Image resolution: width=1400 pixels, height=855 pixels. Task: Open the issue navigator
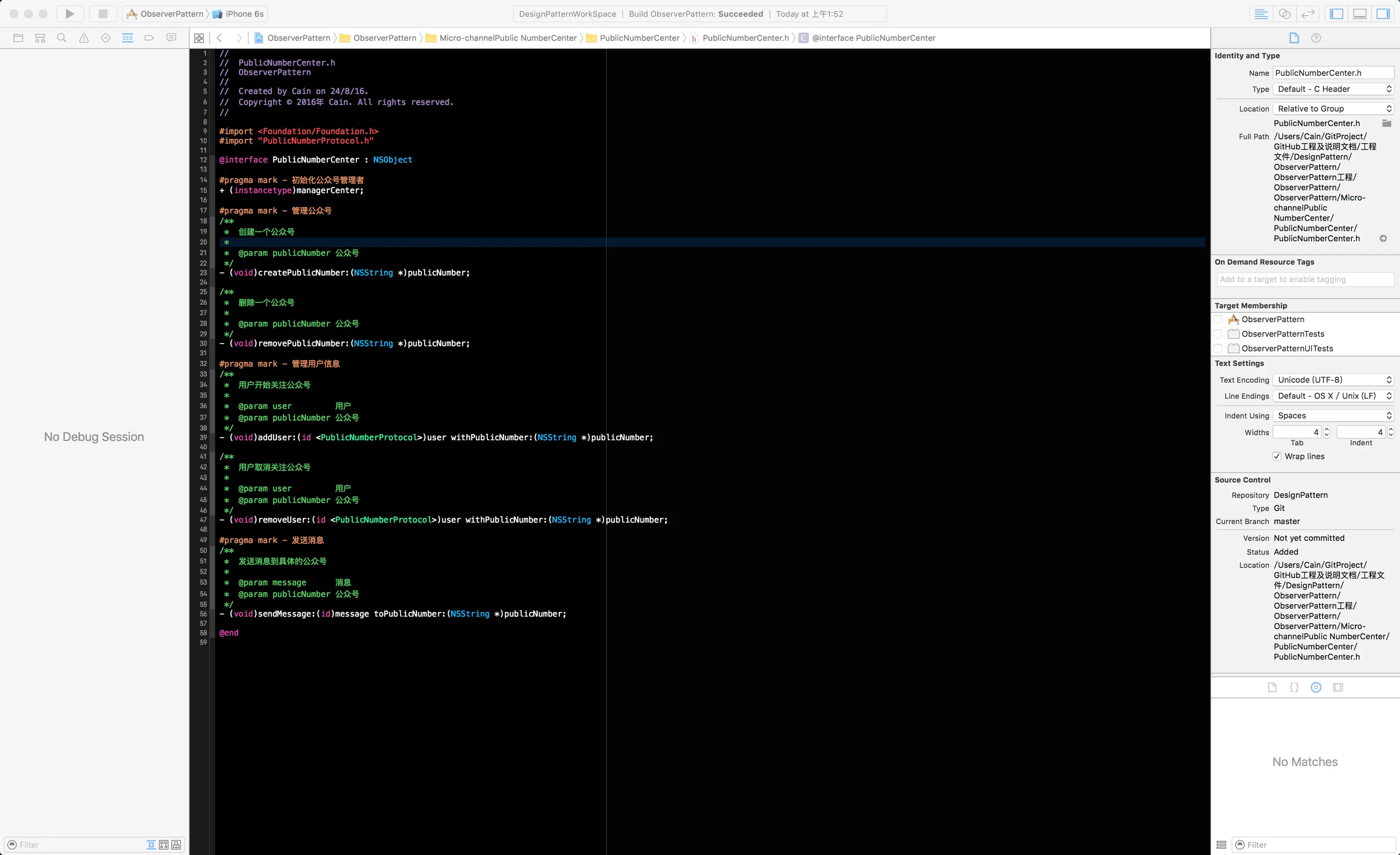[83, 38]
